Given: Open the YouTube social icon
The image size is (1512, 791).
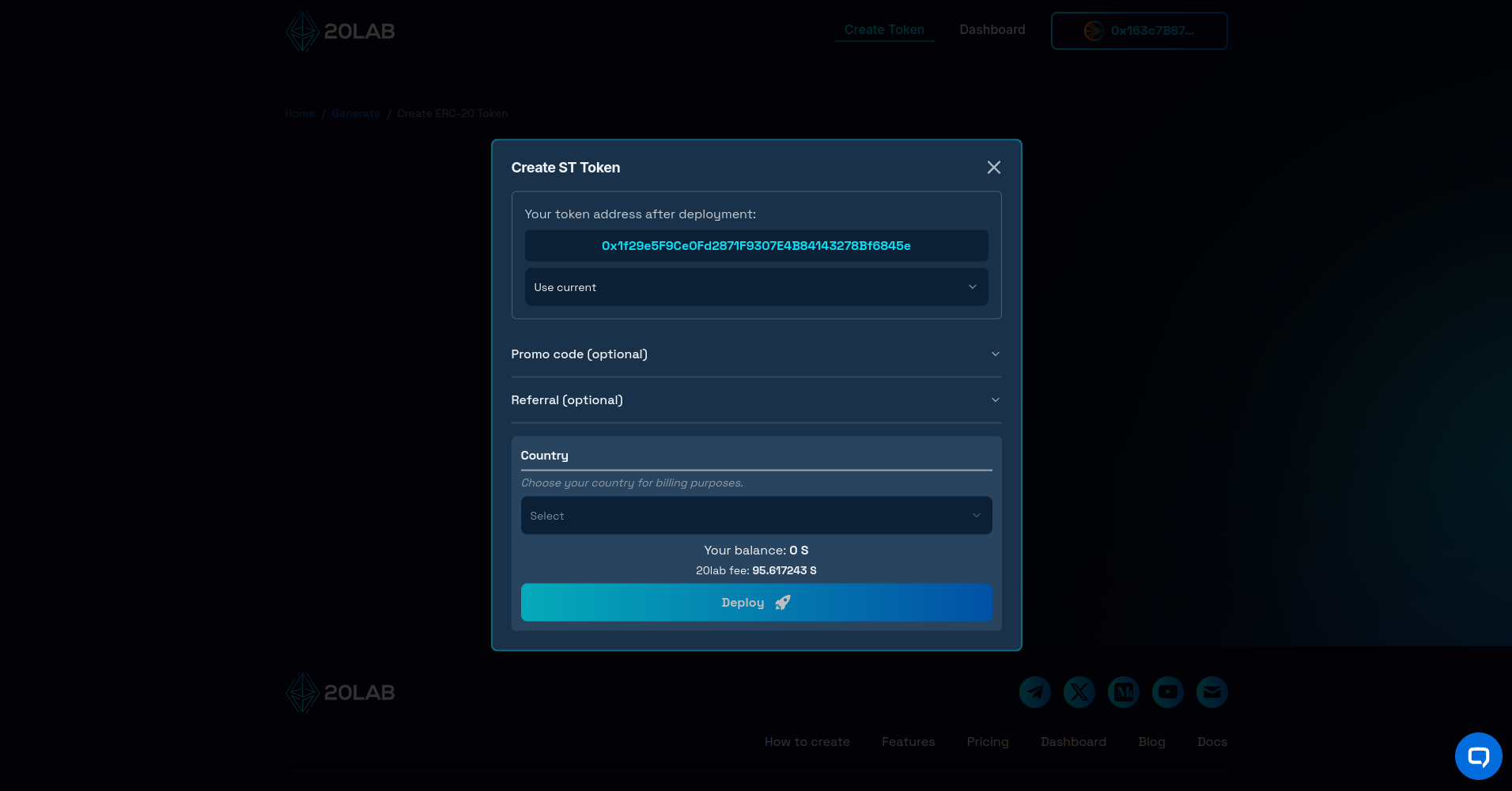Looking at the screenshot, I should pyautogui.click(x=1168, y=692).
